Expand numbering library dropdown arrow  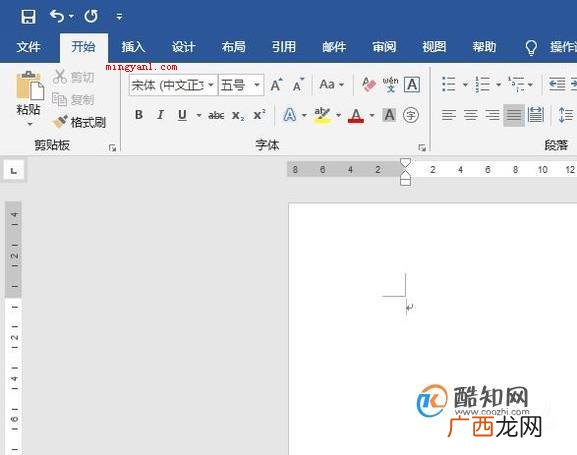point(498,85)
